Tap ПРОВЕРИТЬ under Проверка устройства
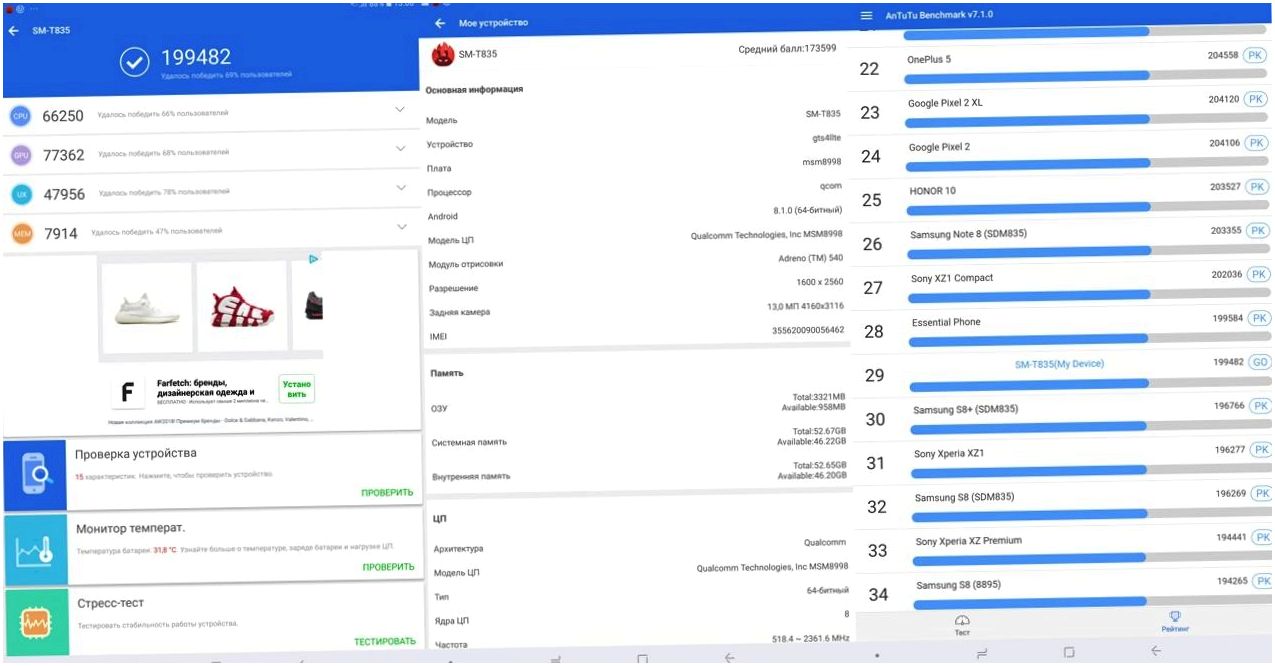The image size is (1275, 666). tap(387, 492)
